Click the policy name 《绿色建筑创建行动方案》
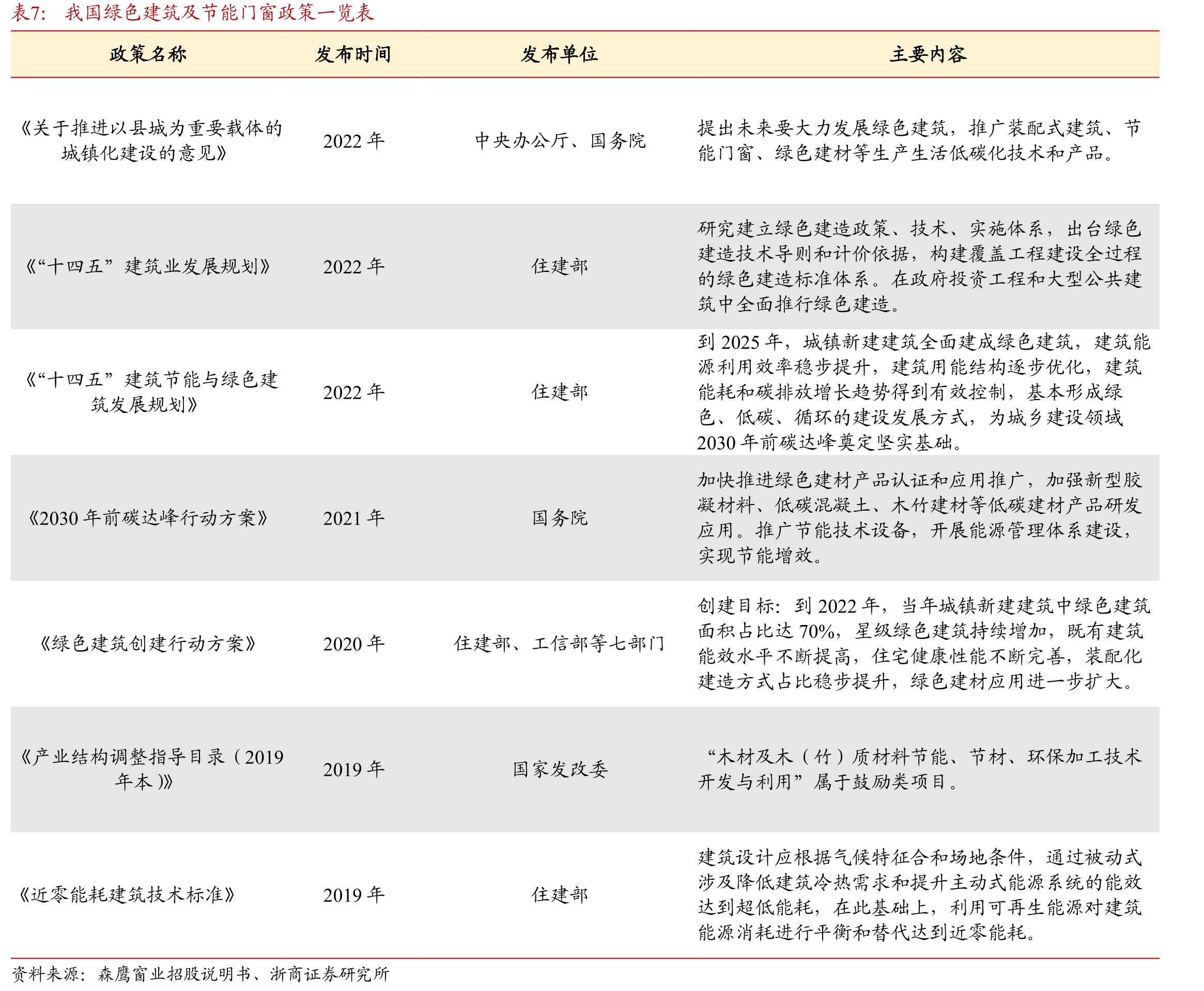1204x991 pixels. click(x=148, y=644)
